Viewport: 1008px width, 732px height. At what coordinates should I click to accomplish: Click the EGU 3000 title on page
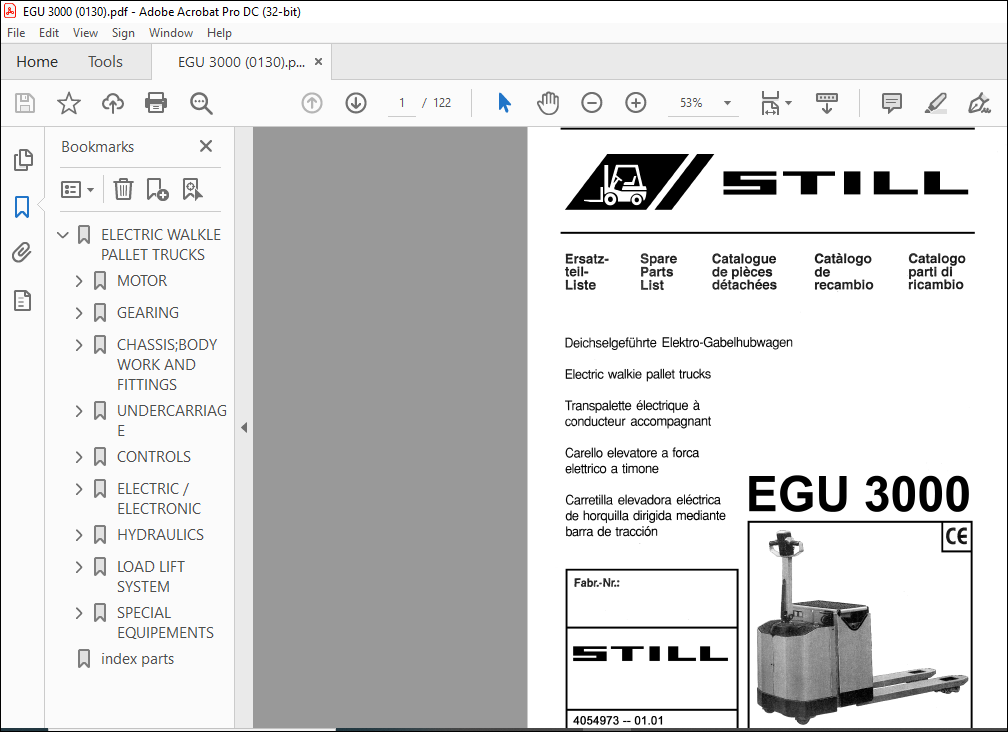[858, 494]
